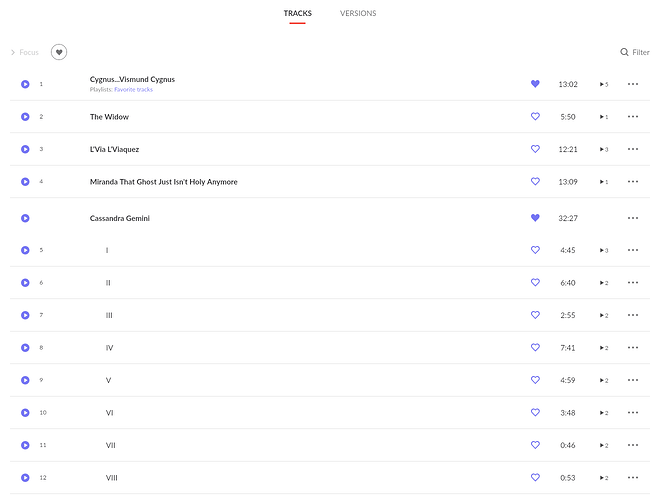Image resolution: width=659 pixels, height=500 pixels.
Task: Click the 13:02 track duration
Action: [568, 84]
